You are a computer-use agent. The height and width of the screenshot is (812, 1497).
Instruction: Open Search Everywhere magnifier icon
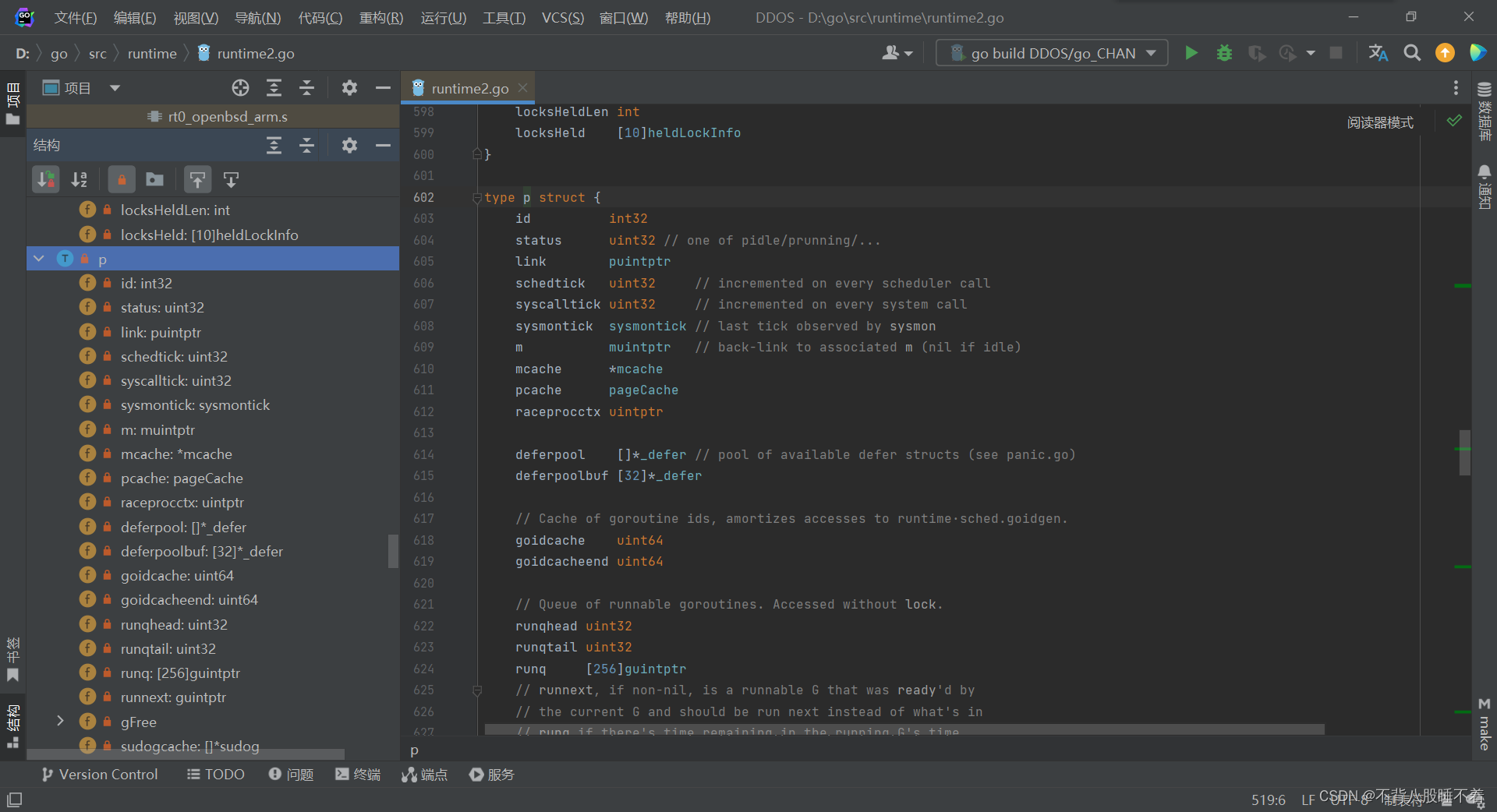(1412, 53)
